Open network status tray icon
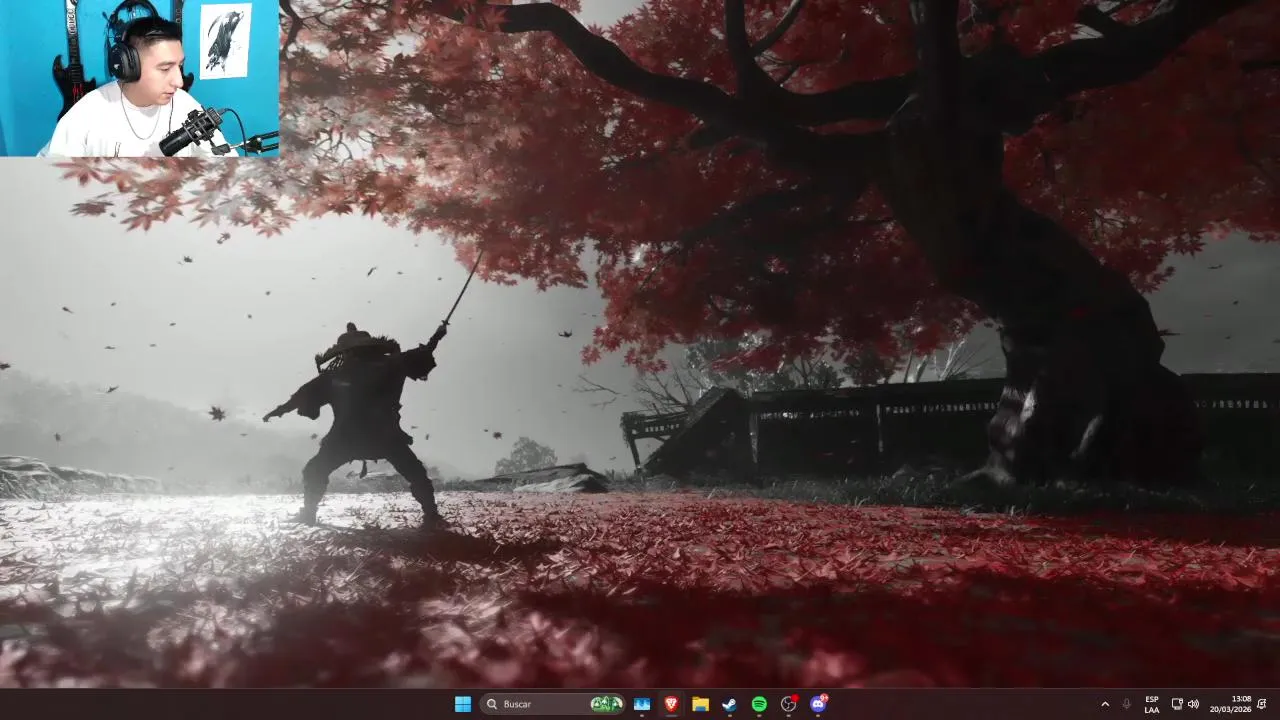The height and width of the screenshot is (720, 1280). point(1177,704)
